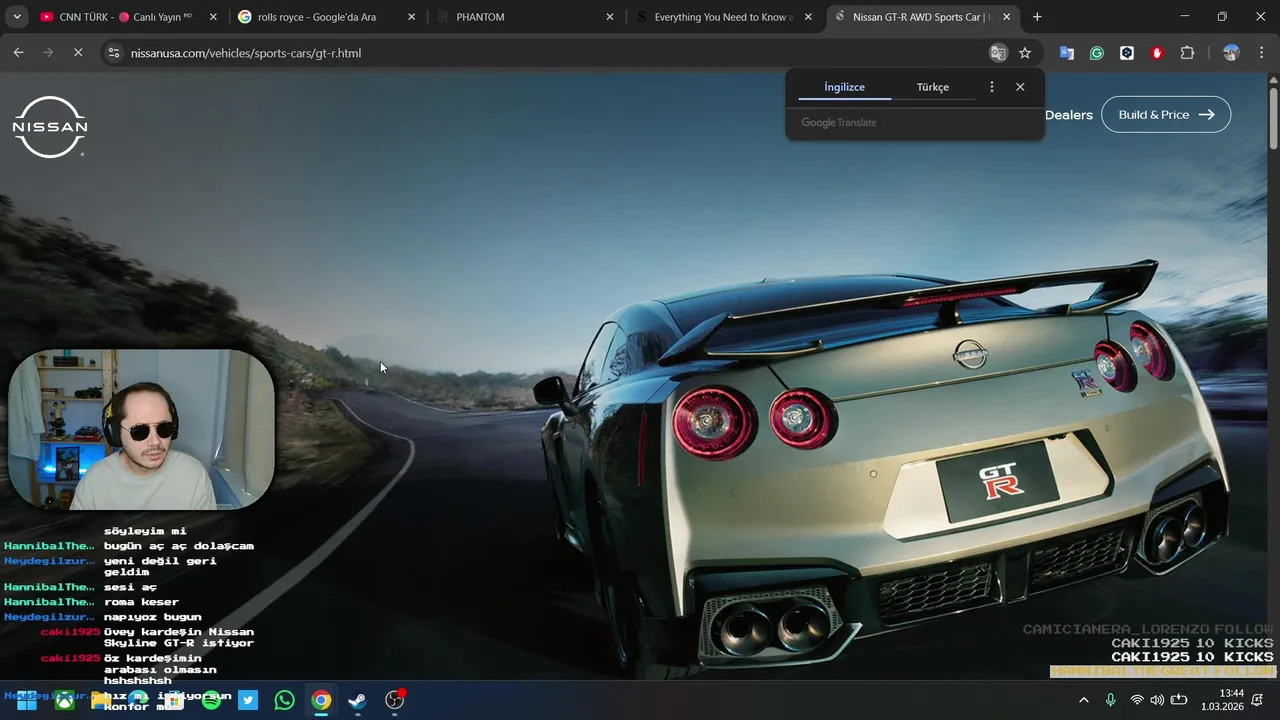1280x720 pixels.
Task: Stop loading the page with the X button
Action: (78, 53)
